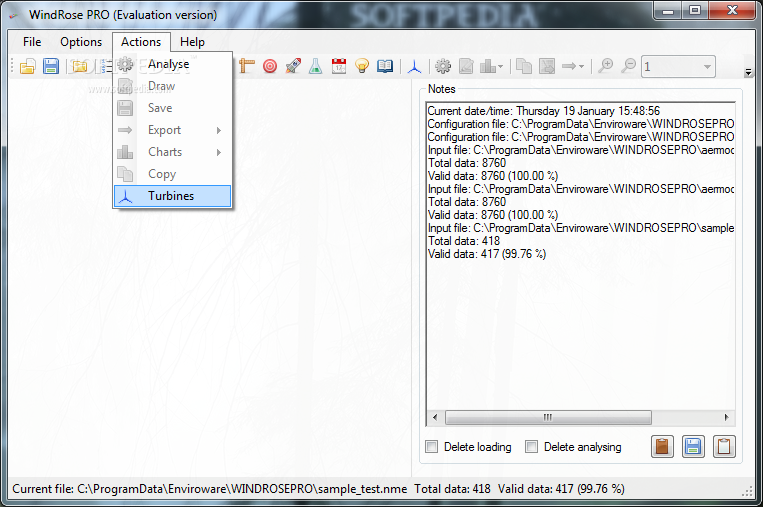Click the bar chart icon in the toolbar
The image size is (763, 507).
point(488,66)
